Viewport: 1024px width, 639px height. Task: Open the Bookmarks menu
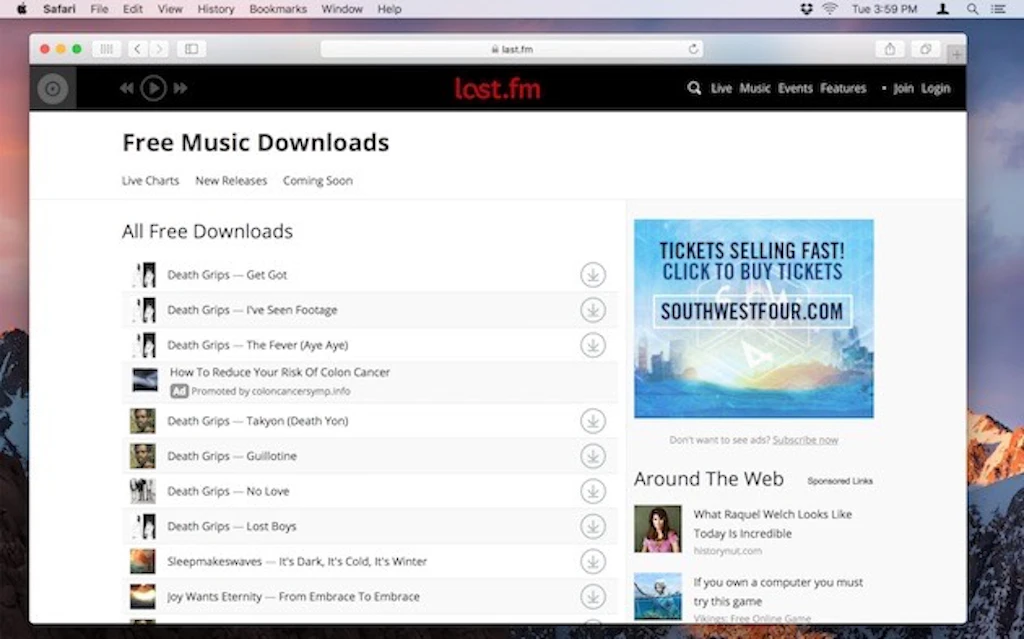point(278,9)
